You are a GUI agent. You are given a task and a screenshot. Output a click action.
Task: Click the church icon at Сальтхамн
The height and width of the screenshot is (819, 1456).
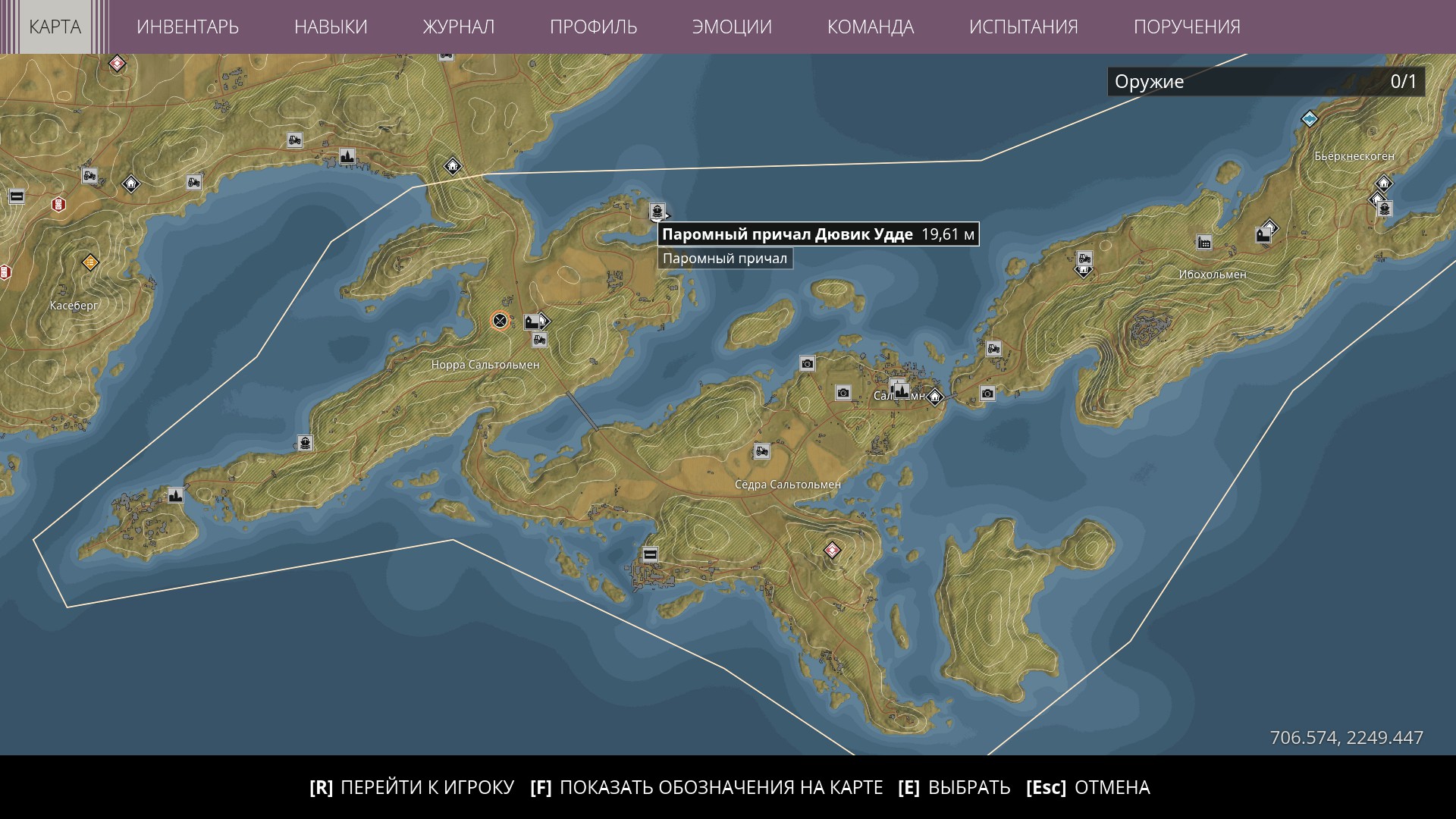[901, 391]
